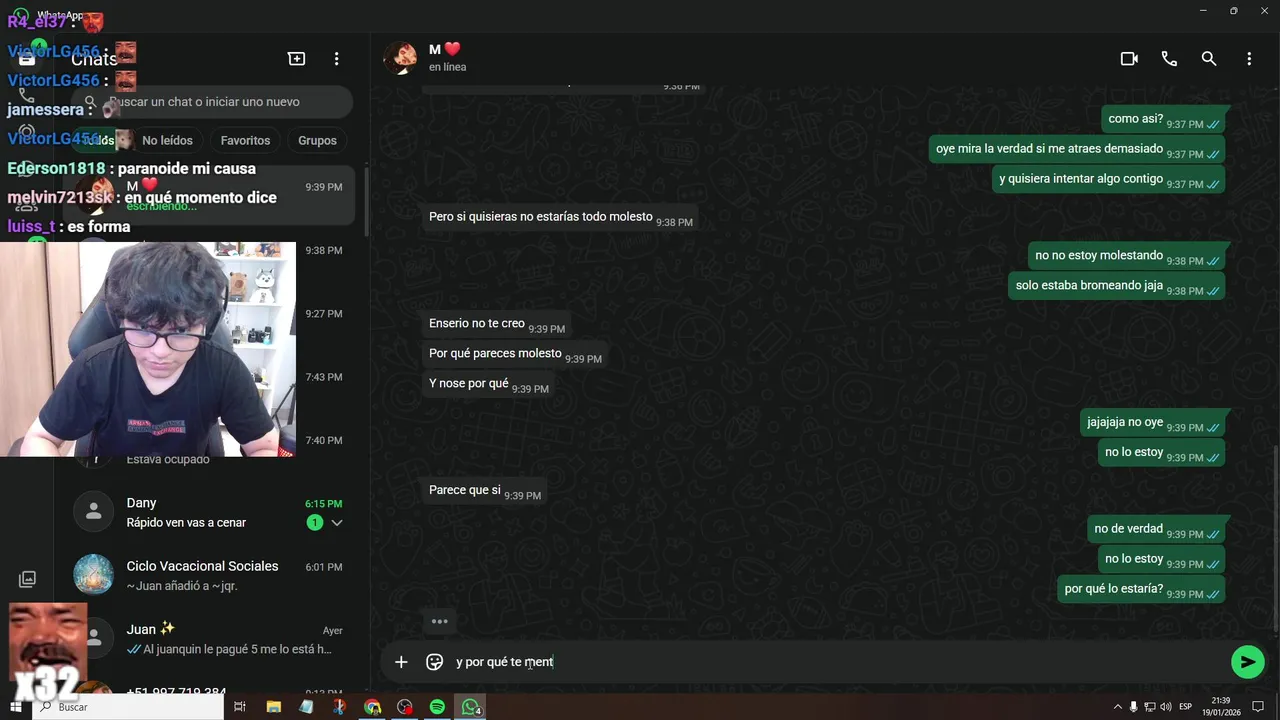Open the Windows Start menu
Screen dimensions: 1280x720
(15, 707)
